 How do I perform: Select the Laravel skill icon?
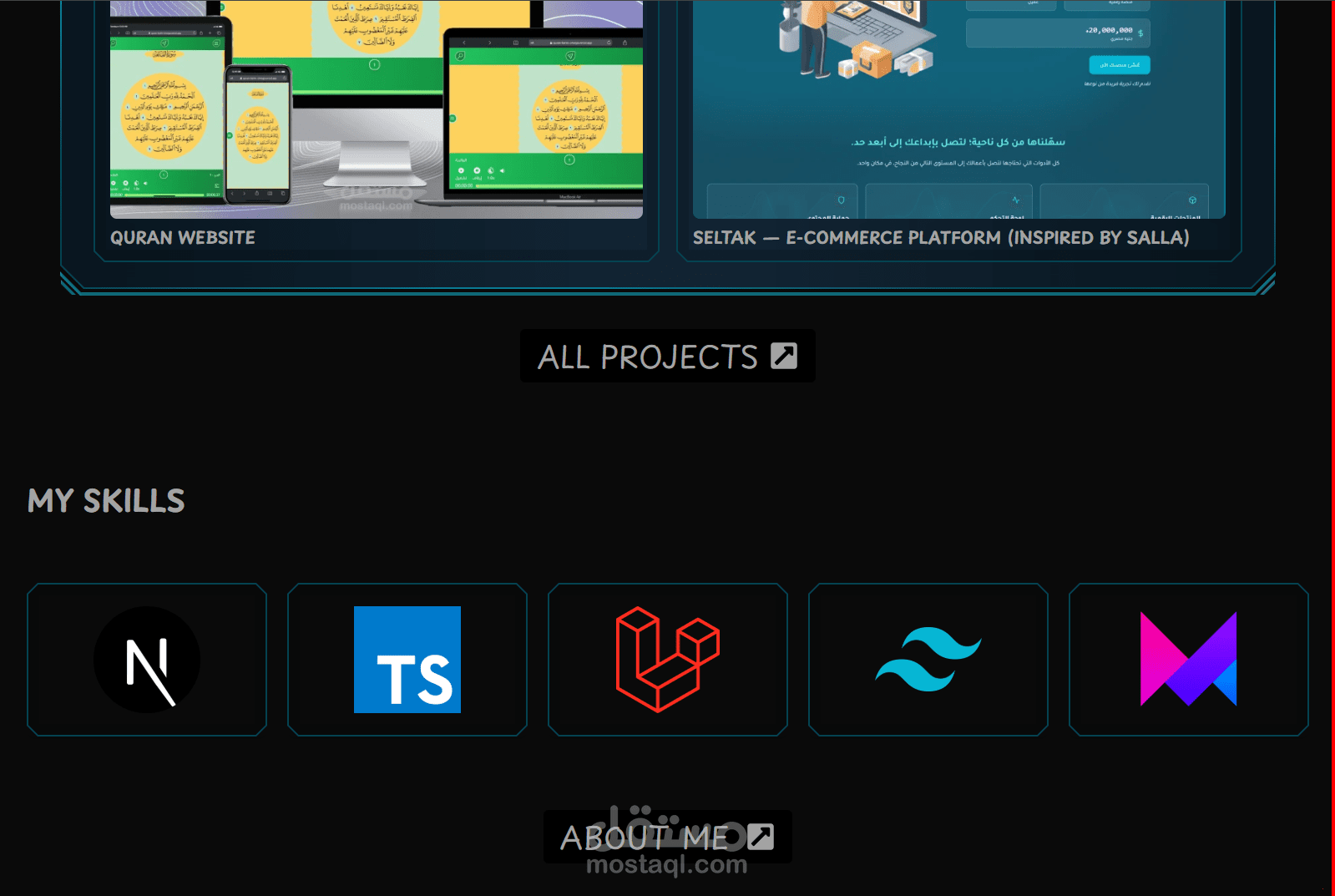pos(668,660)
